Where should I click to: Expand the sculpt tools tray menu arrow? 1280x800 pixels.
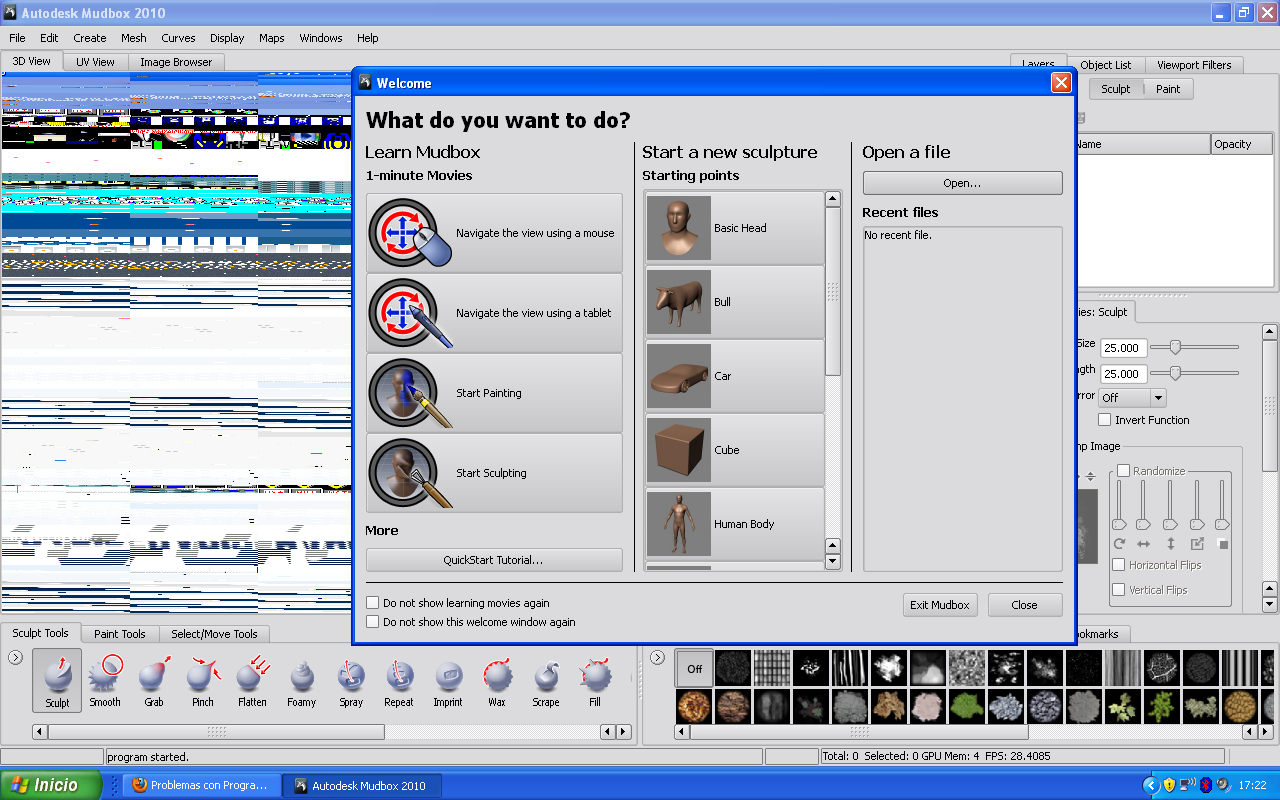(15, 657)
